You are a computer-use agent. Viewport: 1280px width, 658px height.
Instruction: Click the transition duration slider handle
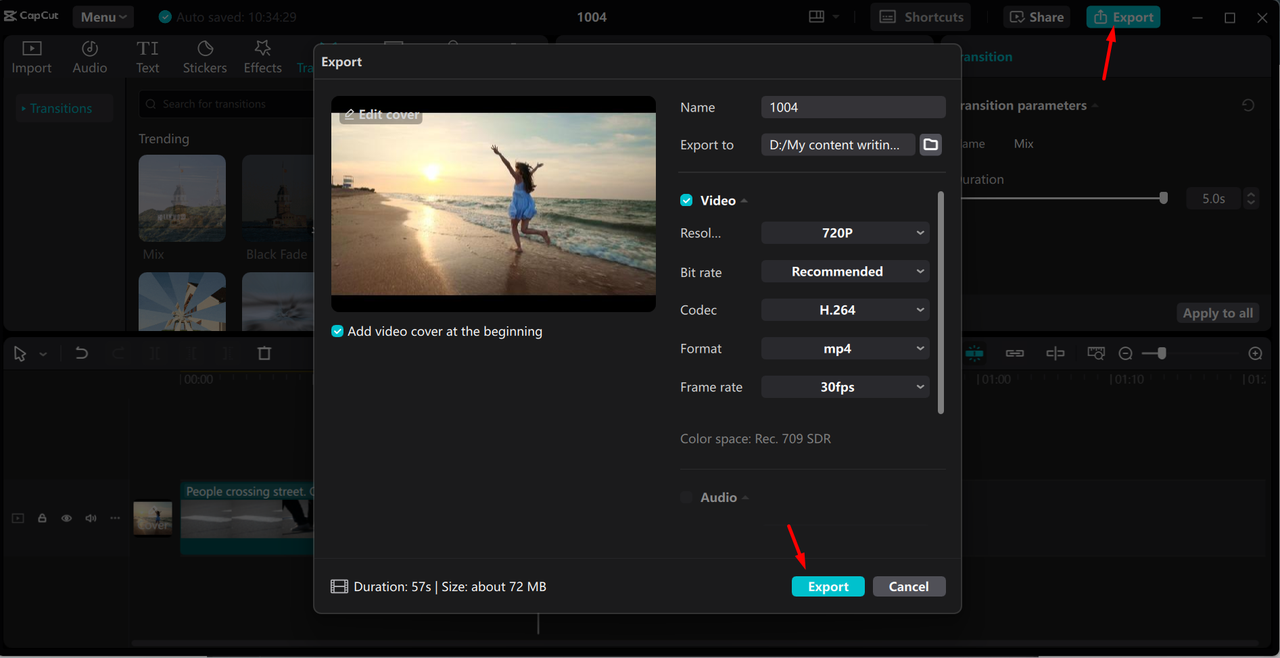[x=1163, y=198]
